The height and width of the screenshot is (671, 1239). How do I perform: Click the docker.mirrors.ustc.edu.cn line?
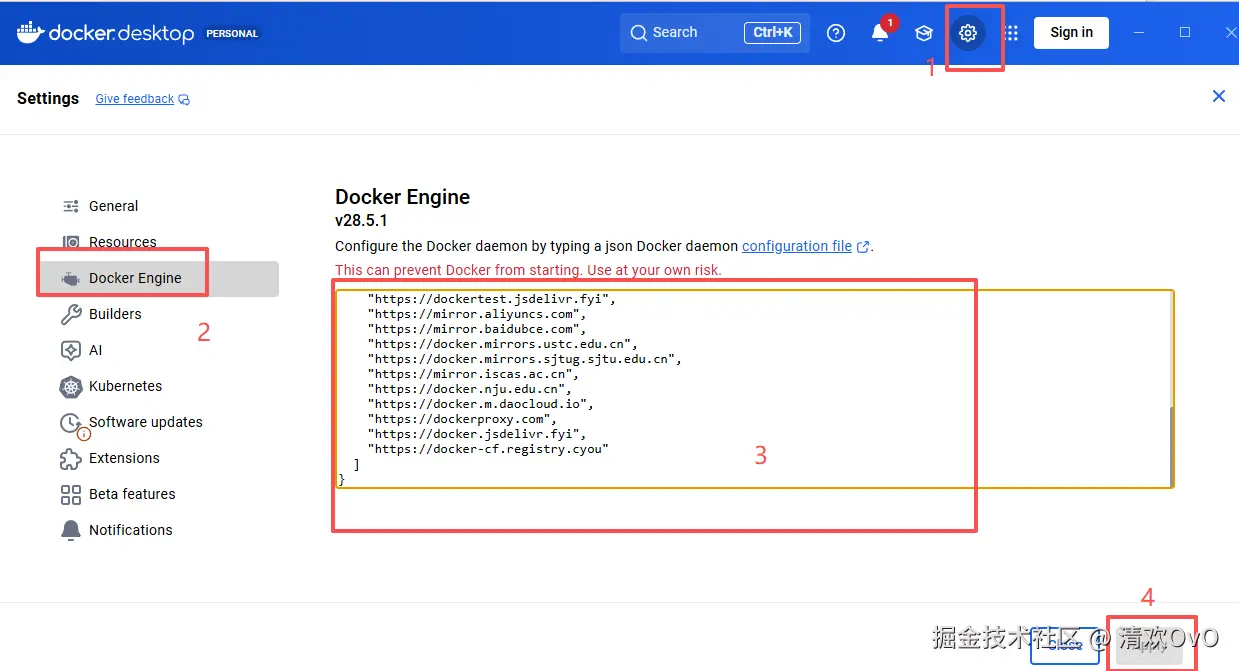click(503, 344)
